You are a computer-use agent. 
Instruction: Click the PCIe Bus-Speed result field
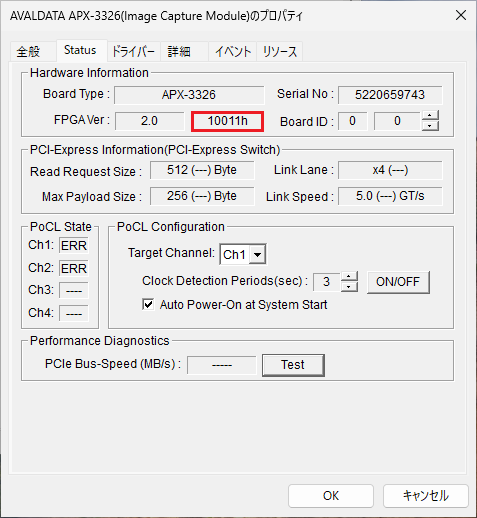(x=222, y=365)
